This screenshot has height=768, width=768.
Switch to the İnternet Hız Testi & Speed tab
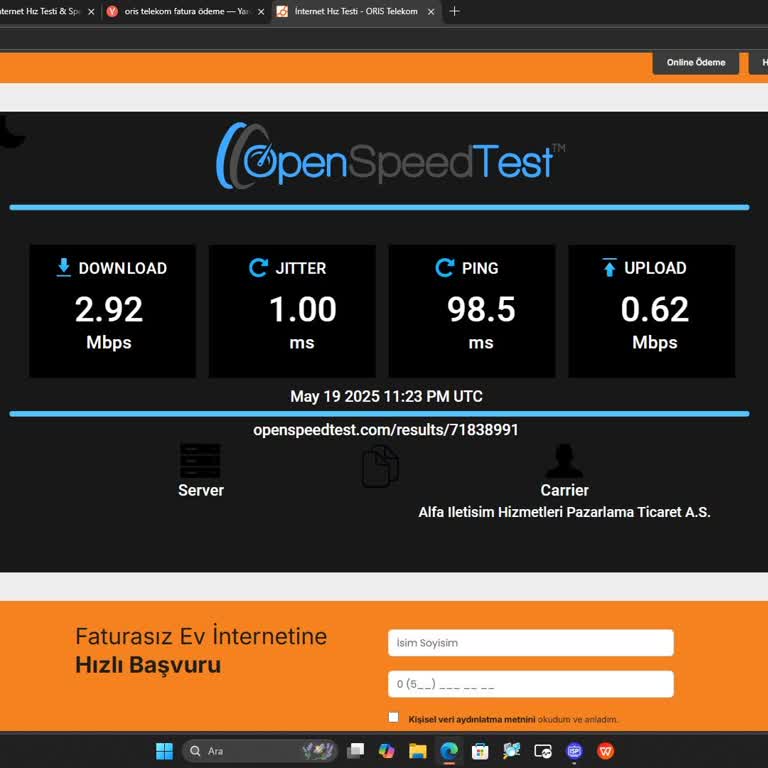point(40,11)
